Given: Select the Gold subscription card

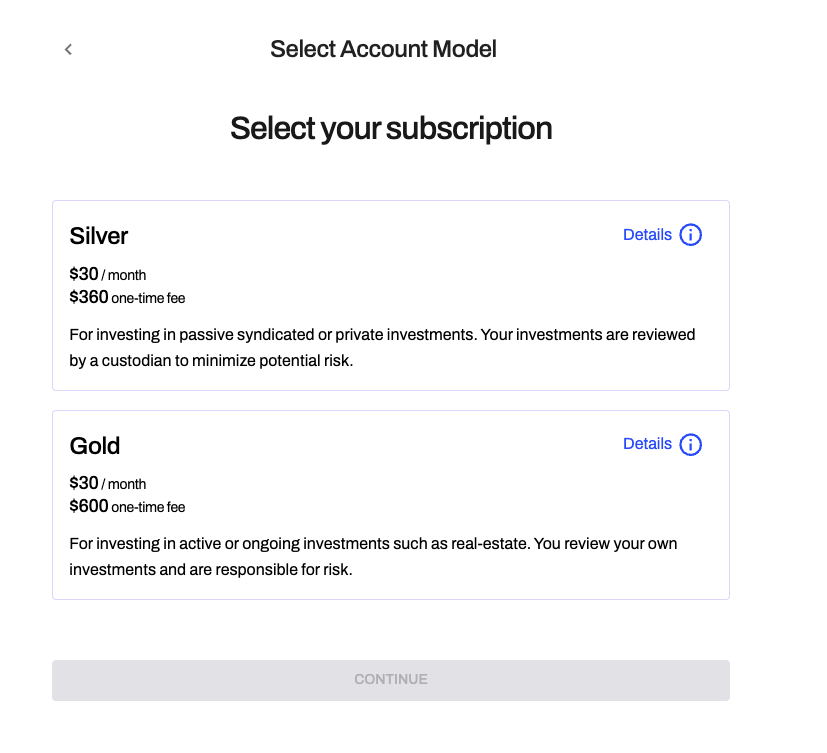Looking at the screenshot, I should click(x=390, y=504).
